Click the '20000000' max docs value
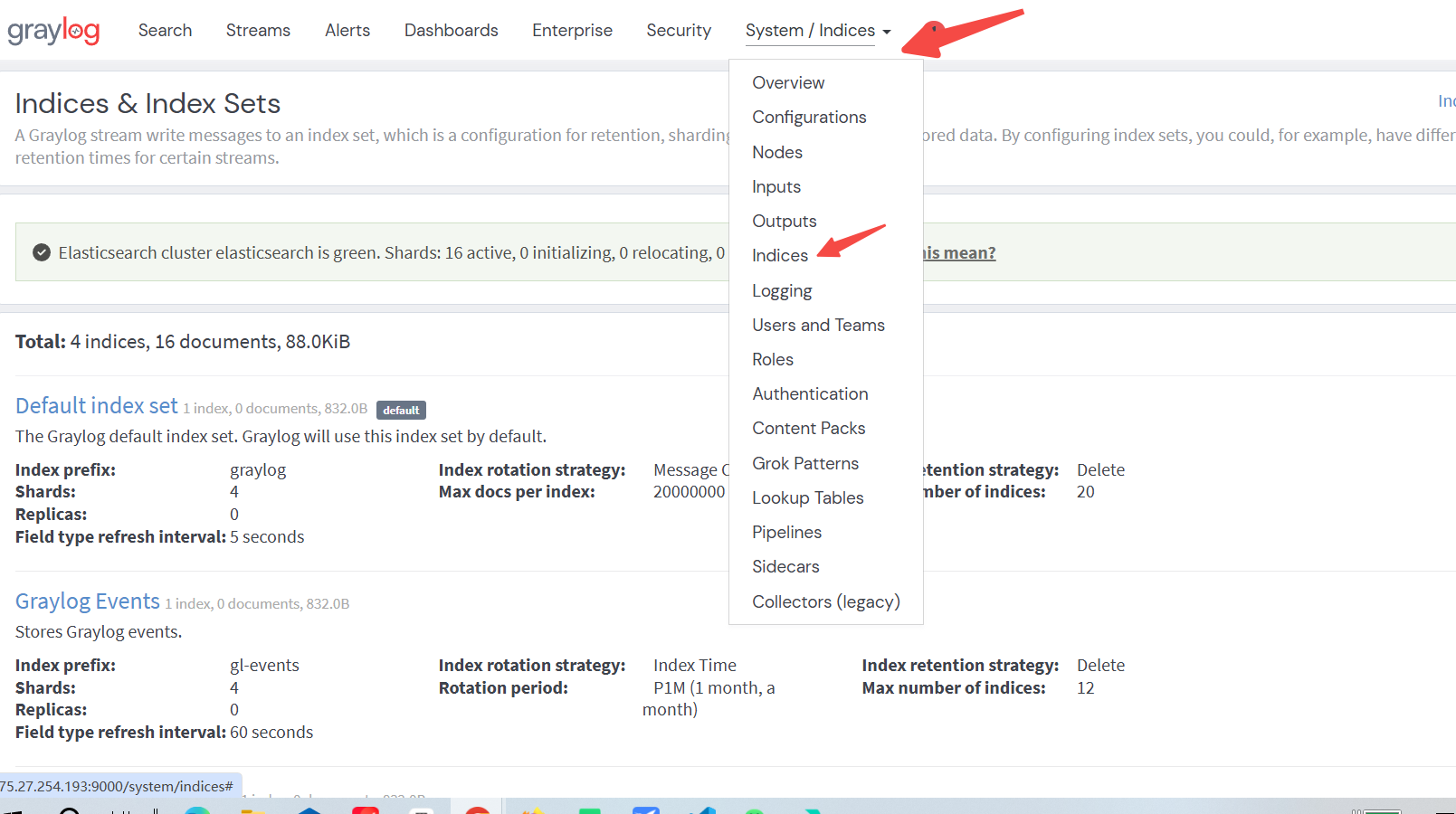The height and width of the screenshot is (814, 1456). click(x=690, y=491)
